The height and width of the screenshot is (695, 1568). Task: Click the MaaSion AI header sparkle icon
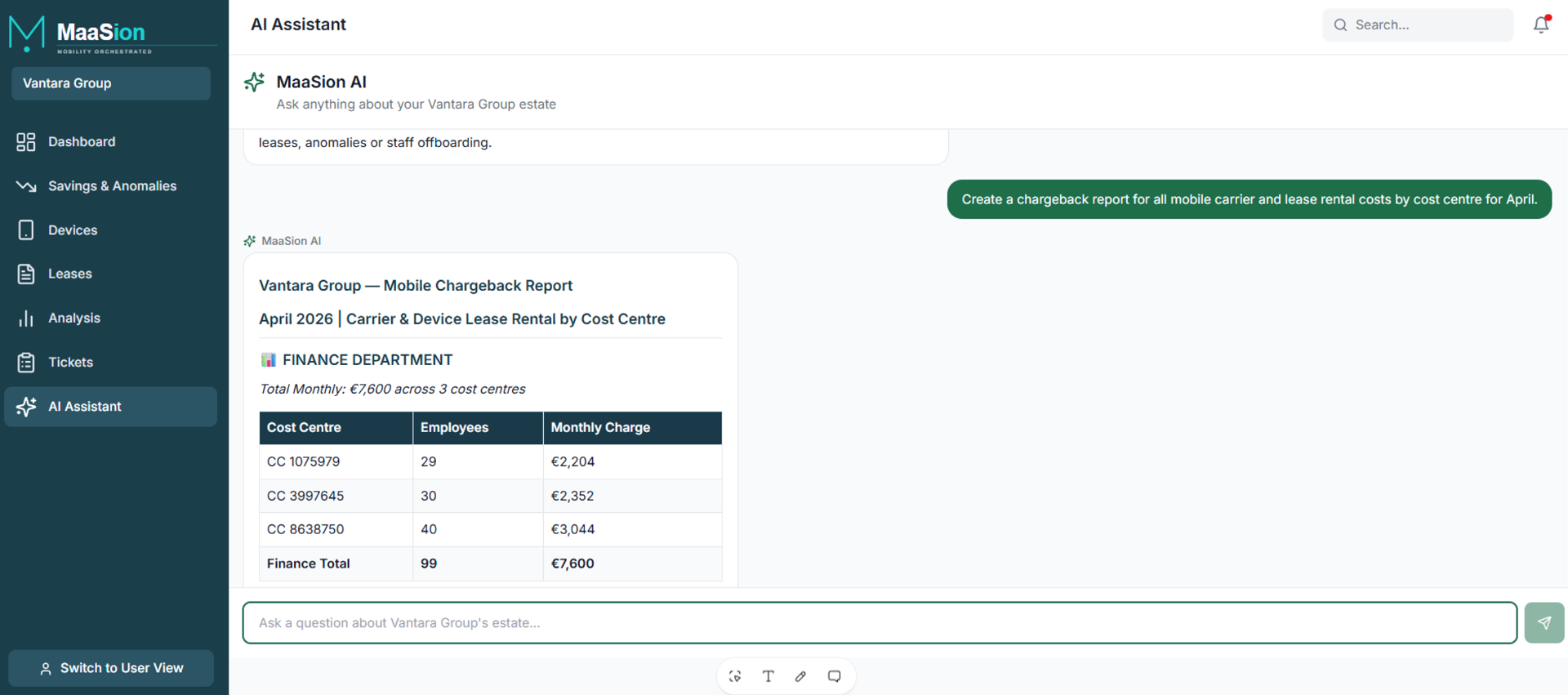point(254,82)
